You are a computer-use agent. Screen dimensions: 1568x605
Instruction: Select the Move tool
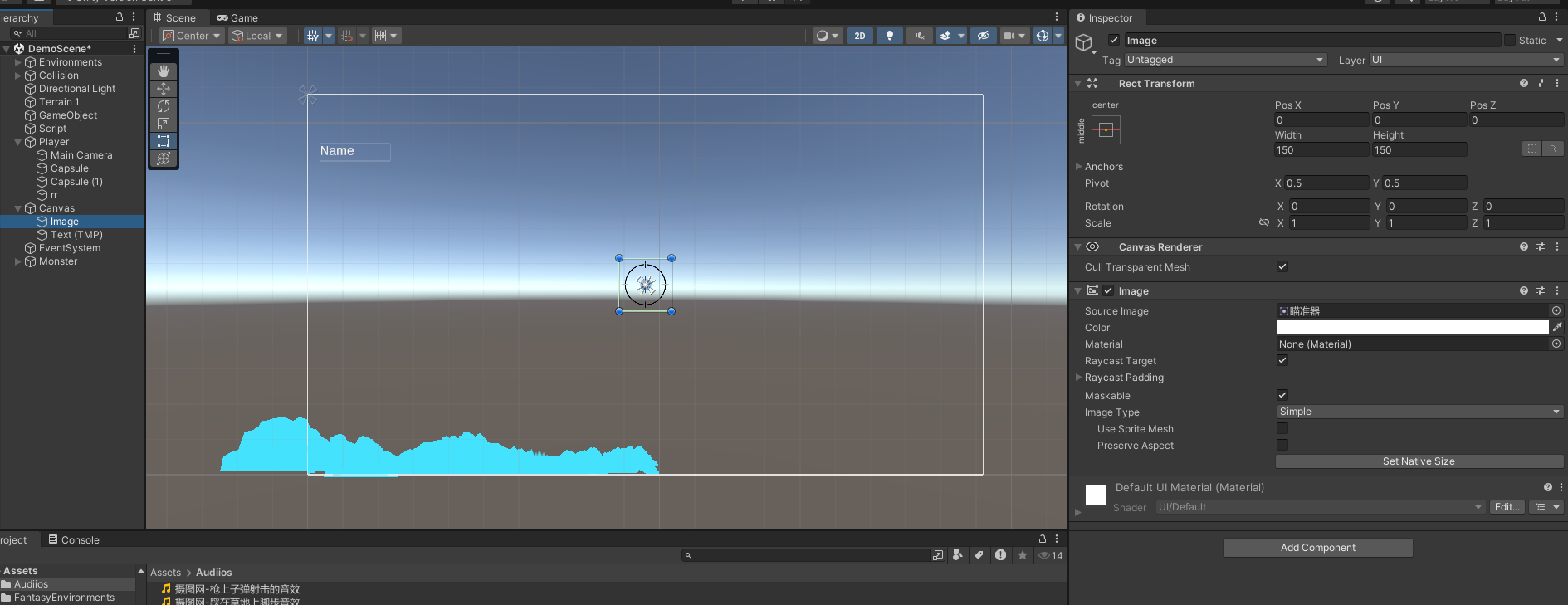pos(164,89)
